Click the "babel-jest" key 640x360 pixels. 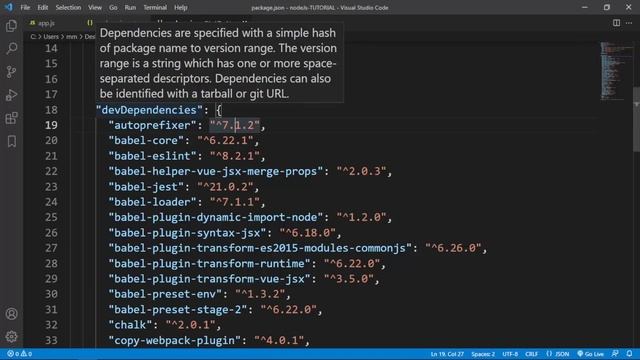146,187
